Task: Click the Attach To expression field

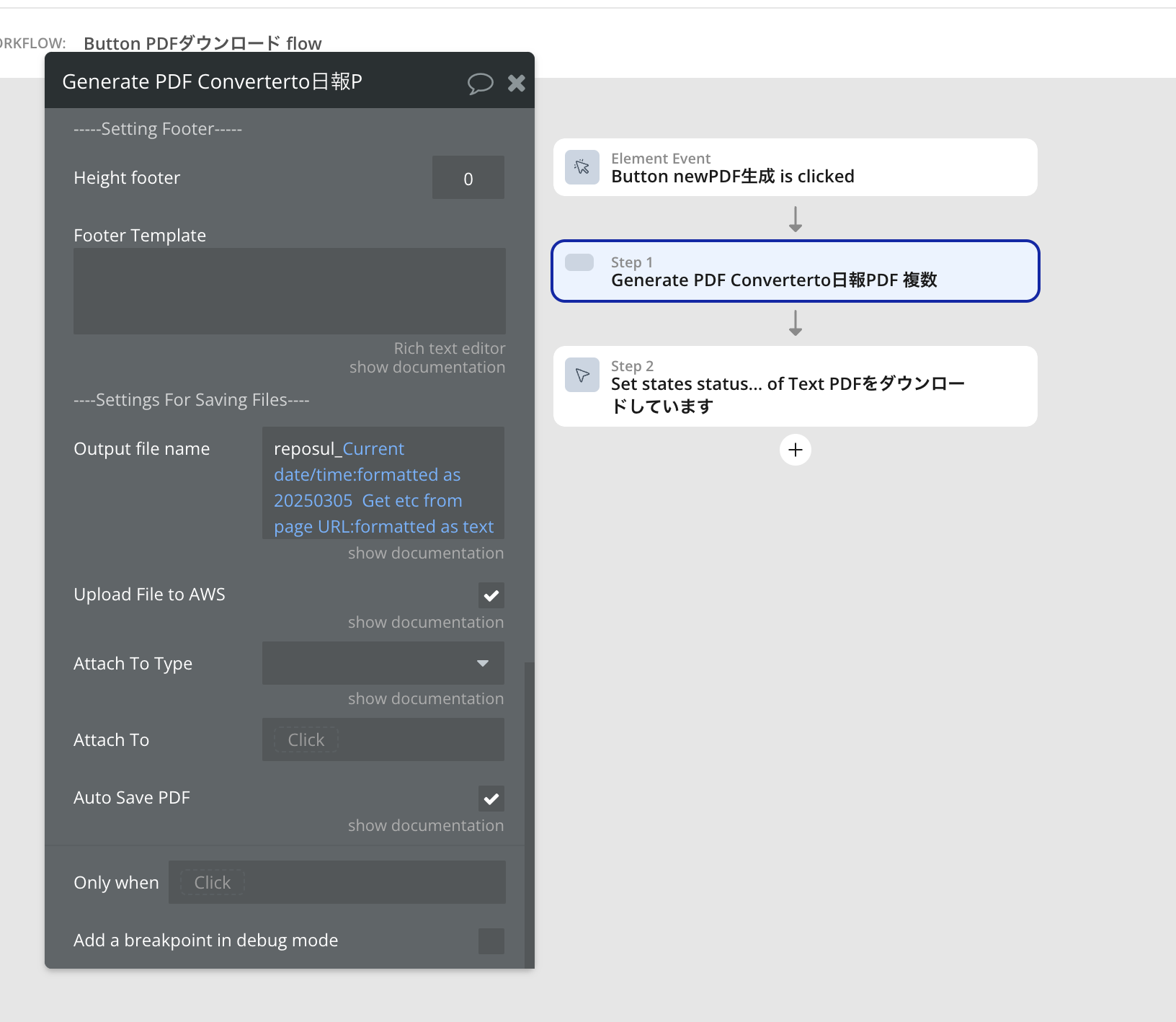Action: point(383,739)
